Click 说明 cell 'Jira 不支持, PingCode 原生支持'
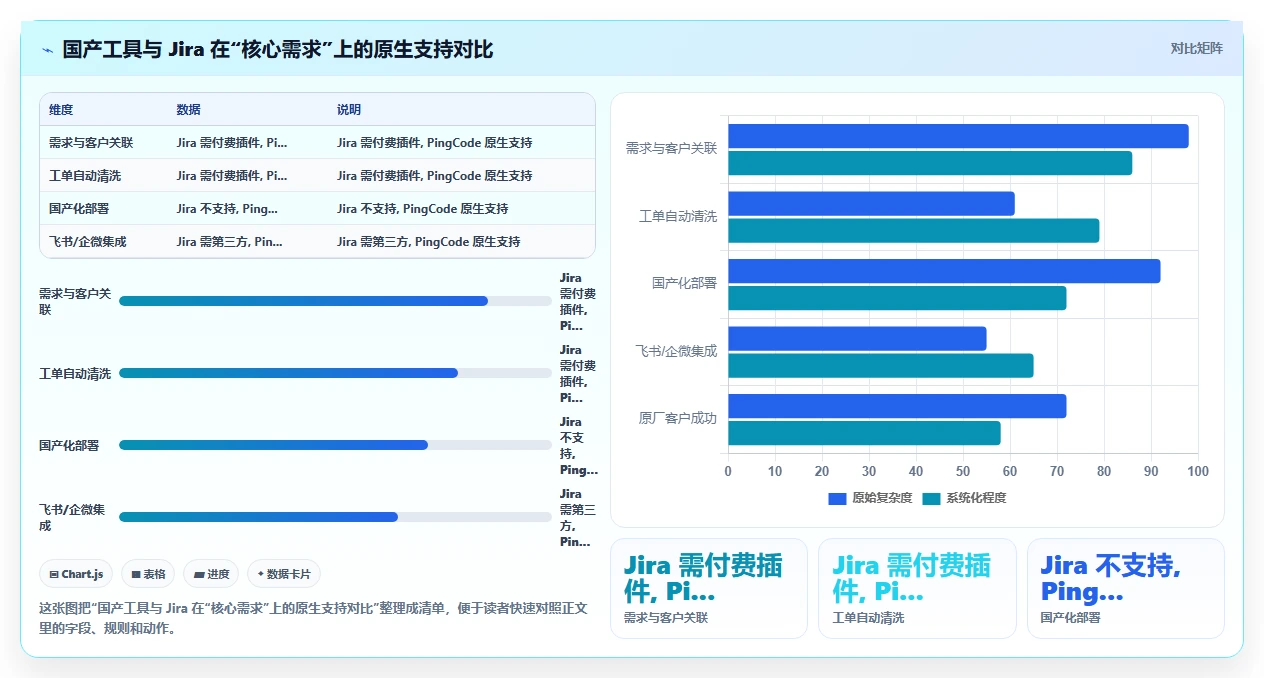This screenshot has height=678, width=1264. [423, 209]
